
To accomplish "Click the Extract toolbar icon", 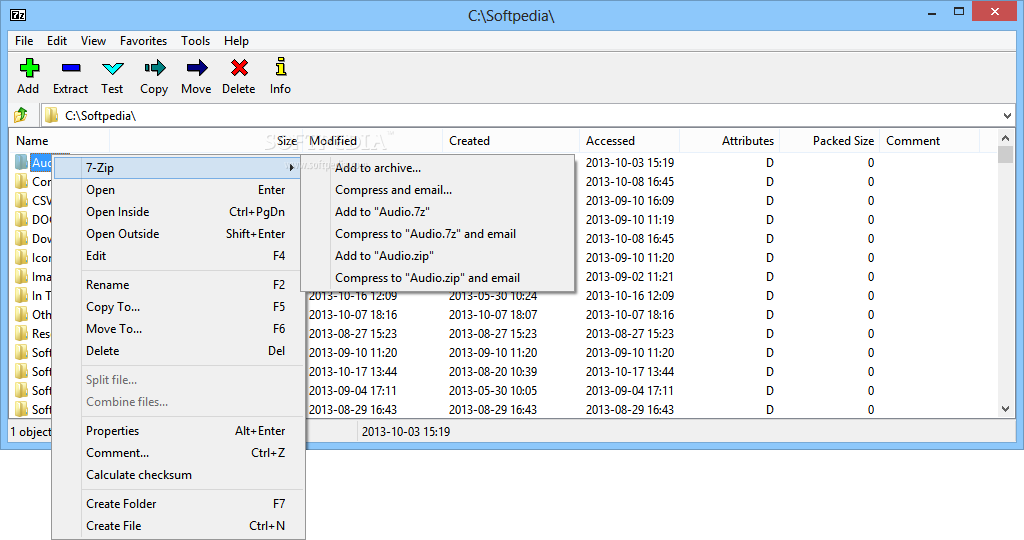I will (x=71, y=68).
